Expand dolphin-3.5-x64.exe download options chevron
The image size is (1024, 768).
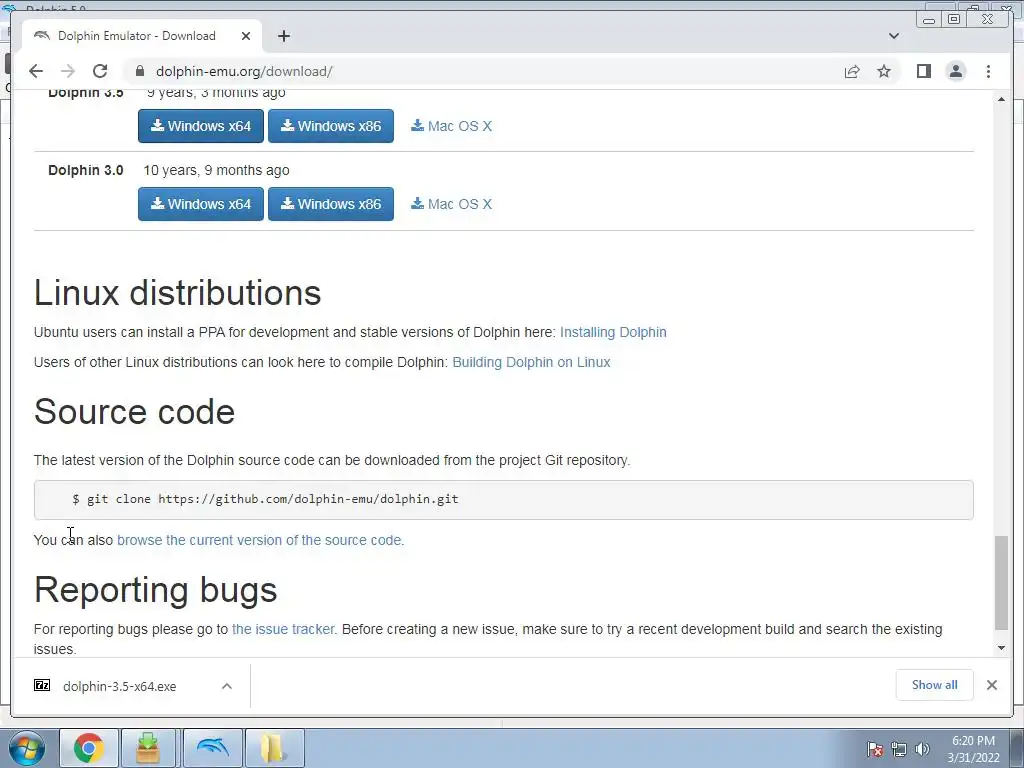(x=227, y=686)
